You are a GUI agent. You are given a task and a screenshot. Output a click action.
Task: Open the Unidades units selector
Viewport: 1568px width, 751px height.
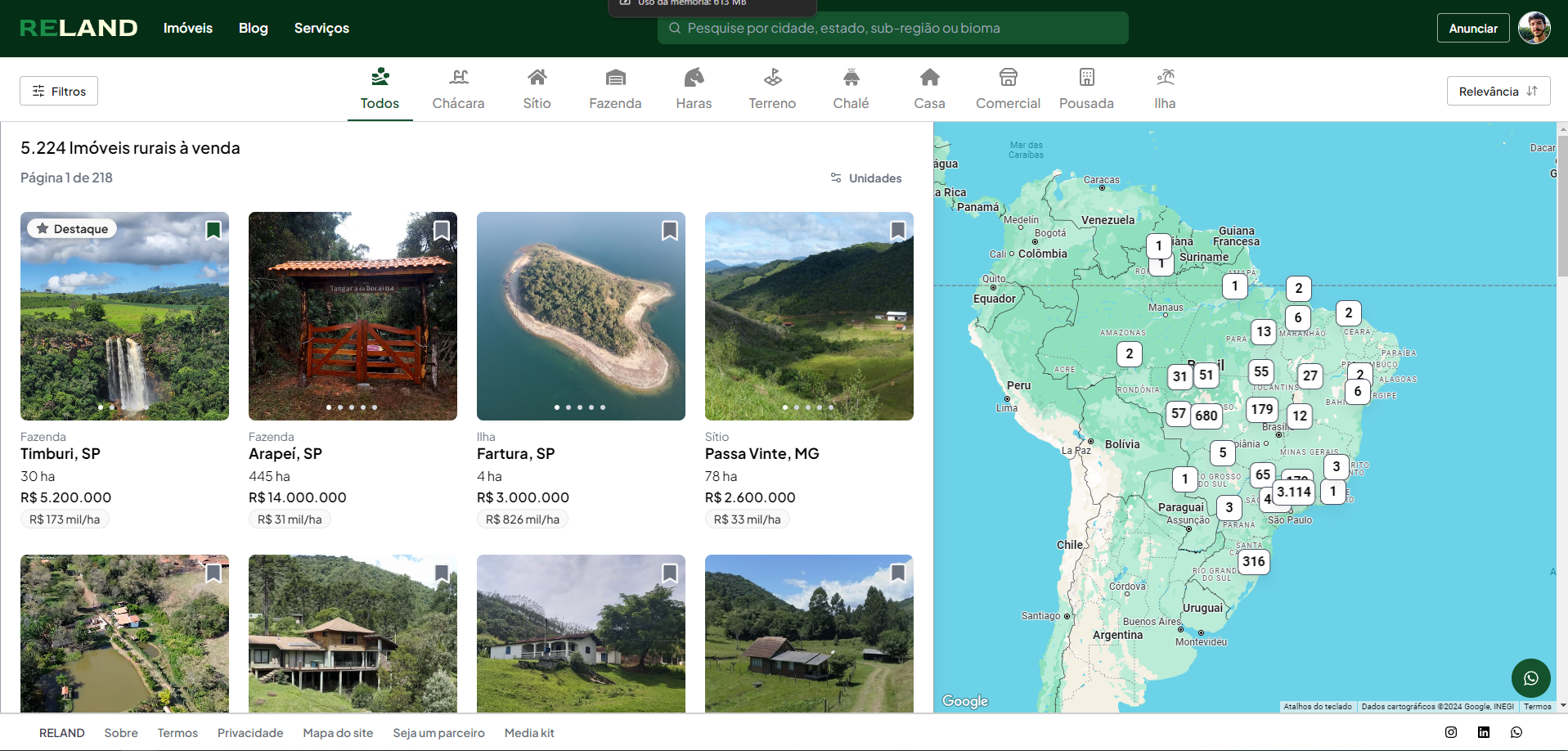pyautogui.click(x=866, y=178)
